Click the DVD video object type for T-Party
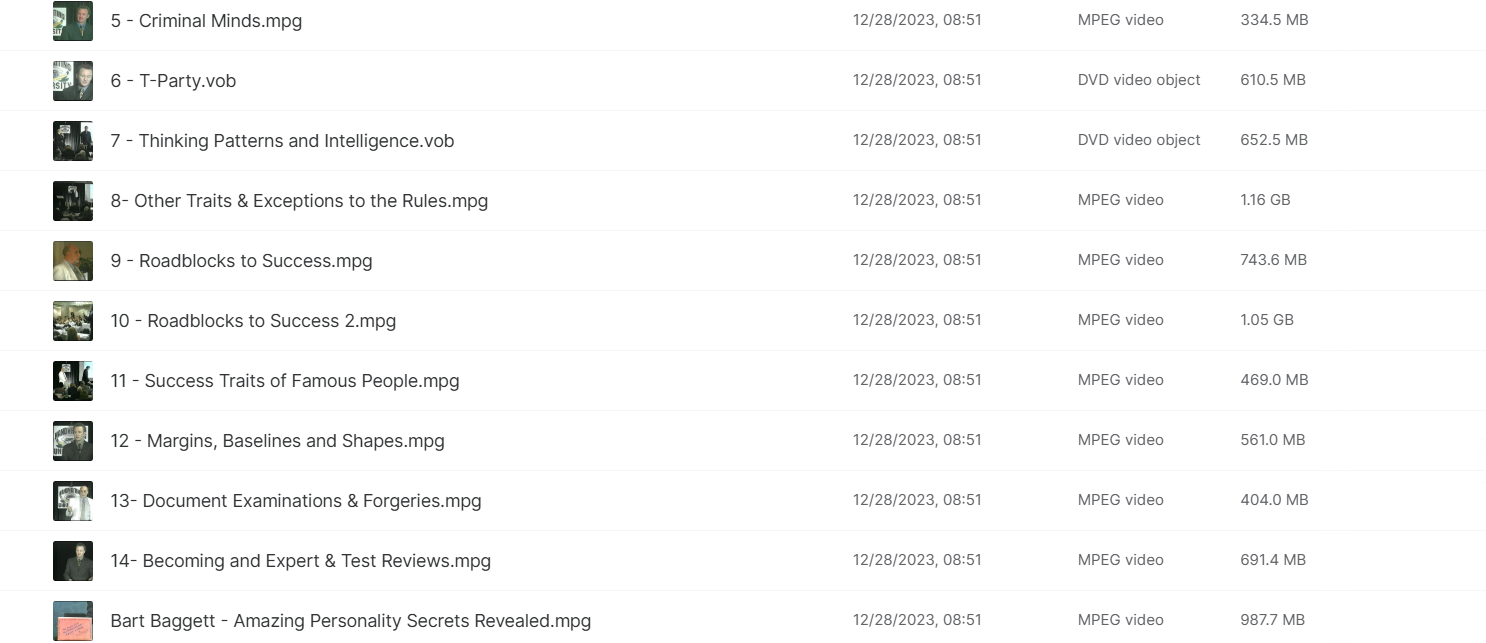Image resolution: width=1486 pixels, height=643 pixels. (x=1139, y=80)
